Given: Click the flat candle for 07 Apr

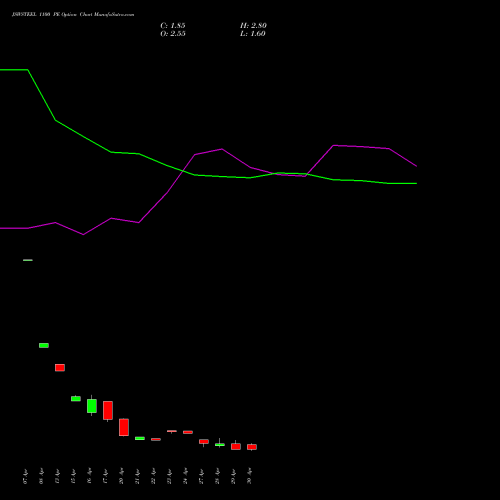Looking at the screenshot, I should [x=28, y=260].
